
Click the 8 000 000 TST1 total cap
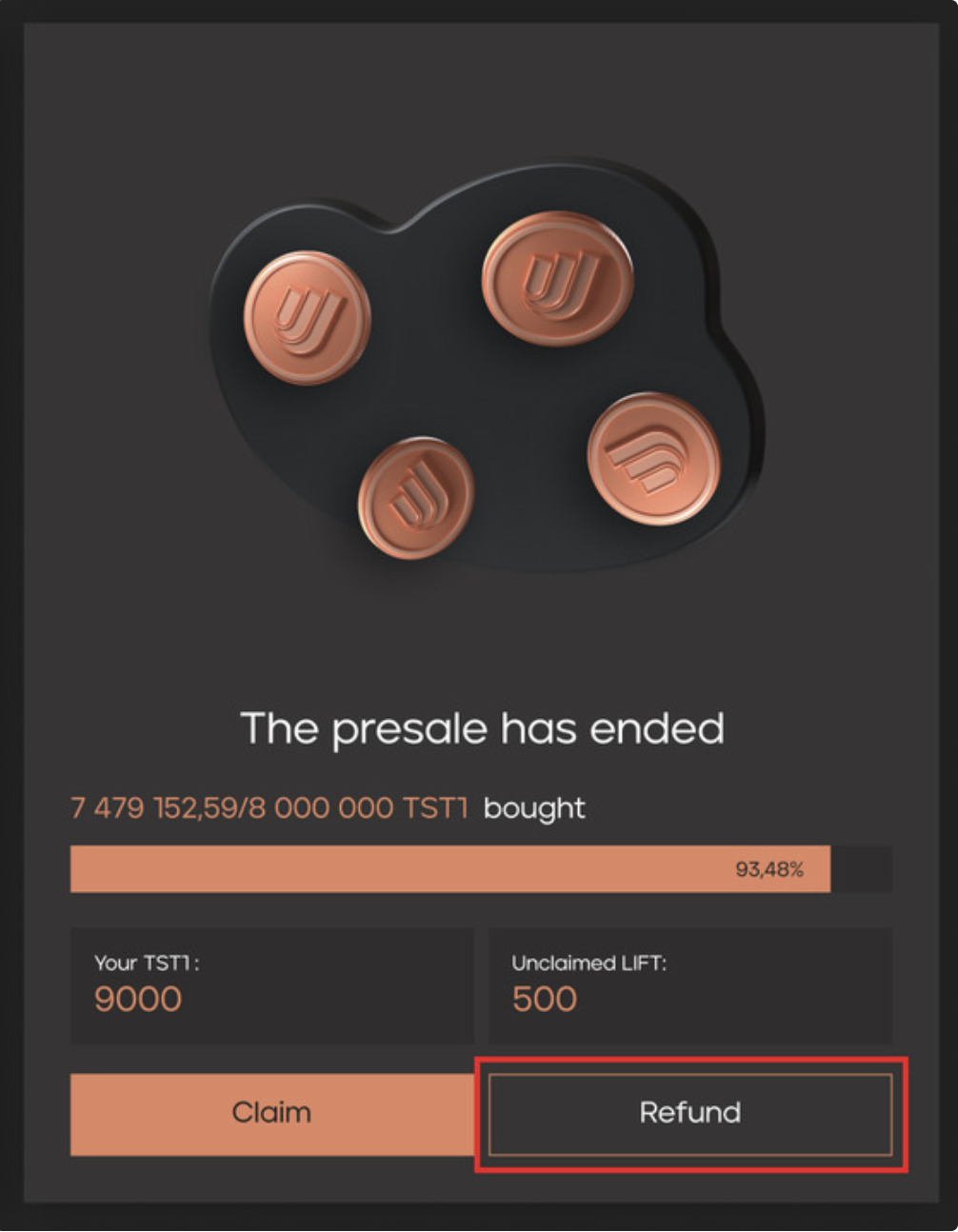tap(362, 808)
